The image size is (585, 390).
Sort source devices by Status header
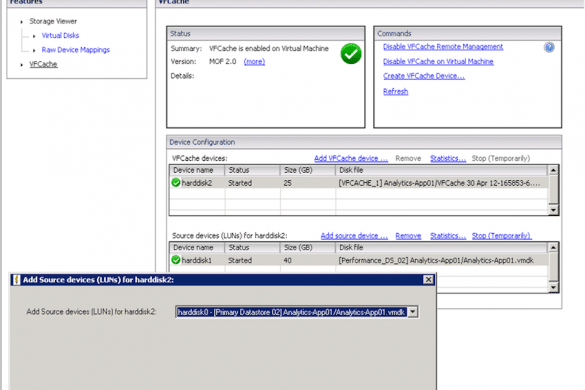252,247
